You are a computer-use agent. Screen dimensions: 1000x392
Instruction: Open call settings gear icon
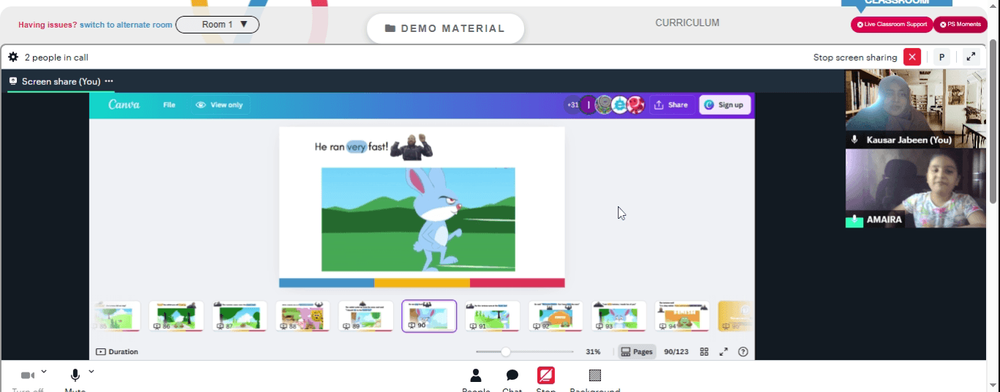13,57
